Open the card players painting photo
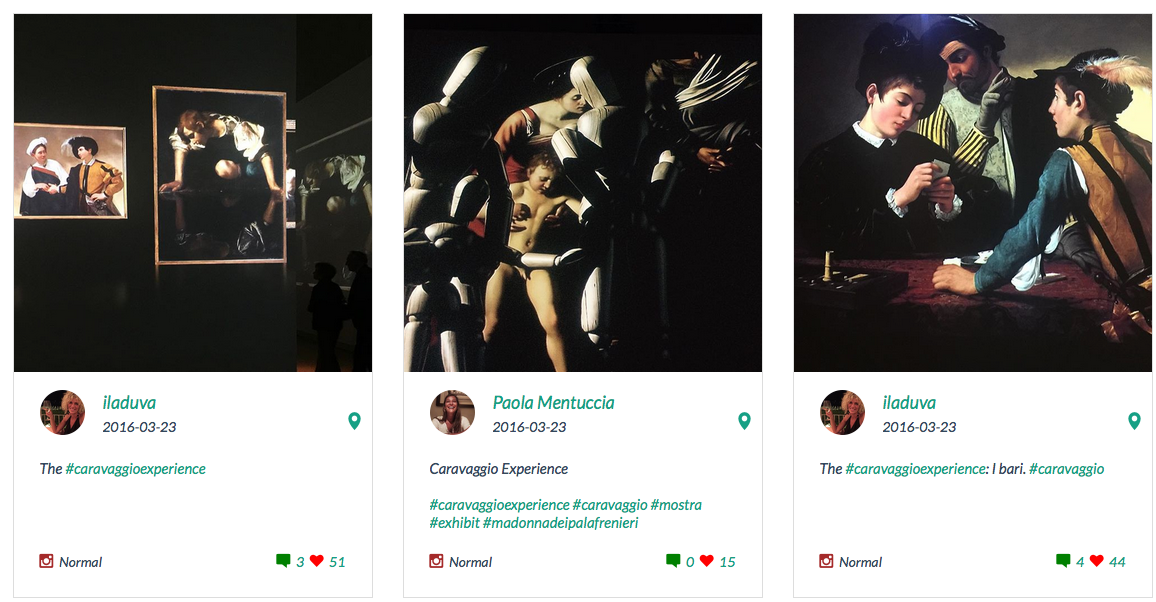 tap(973, 193)
